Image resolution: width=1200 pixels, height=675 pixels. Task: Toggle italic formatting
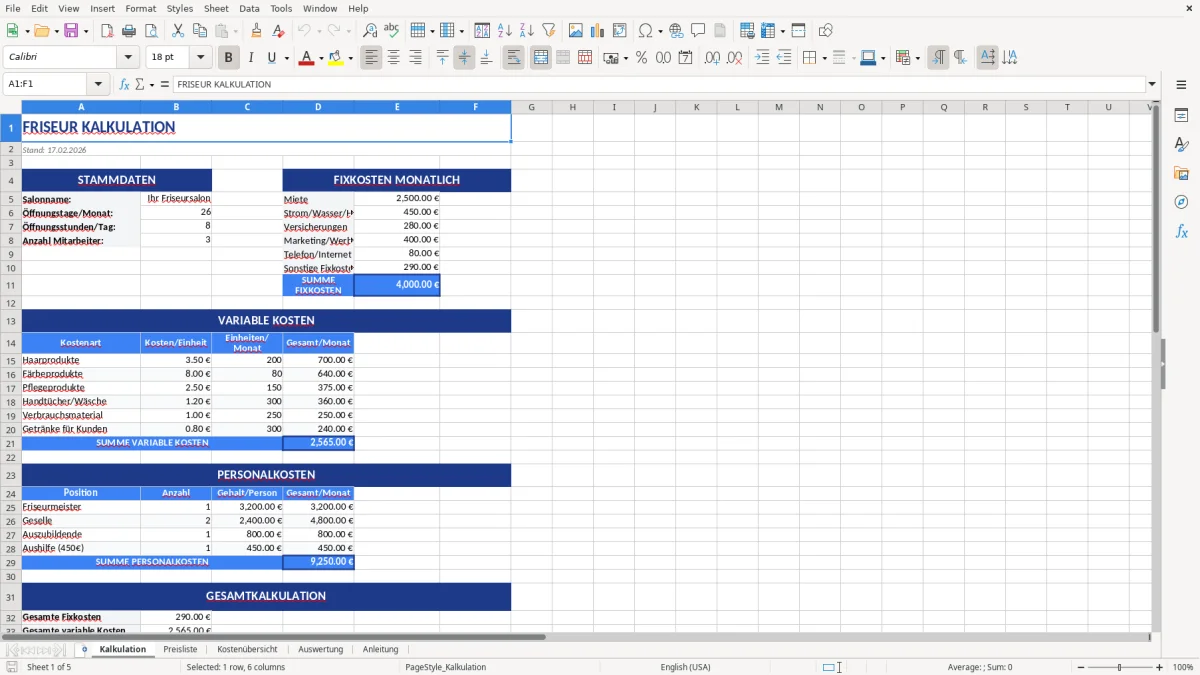[x=251, y=57]
